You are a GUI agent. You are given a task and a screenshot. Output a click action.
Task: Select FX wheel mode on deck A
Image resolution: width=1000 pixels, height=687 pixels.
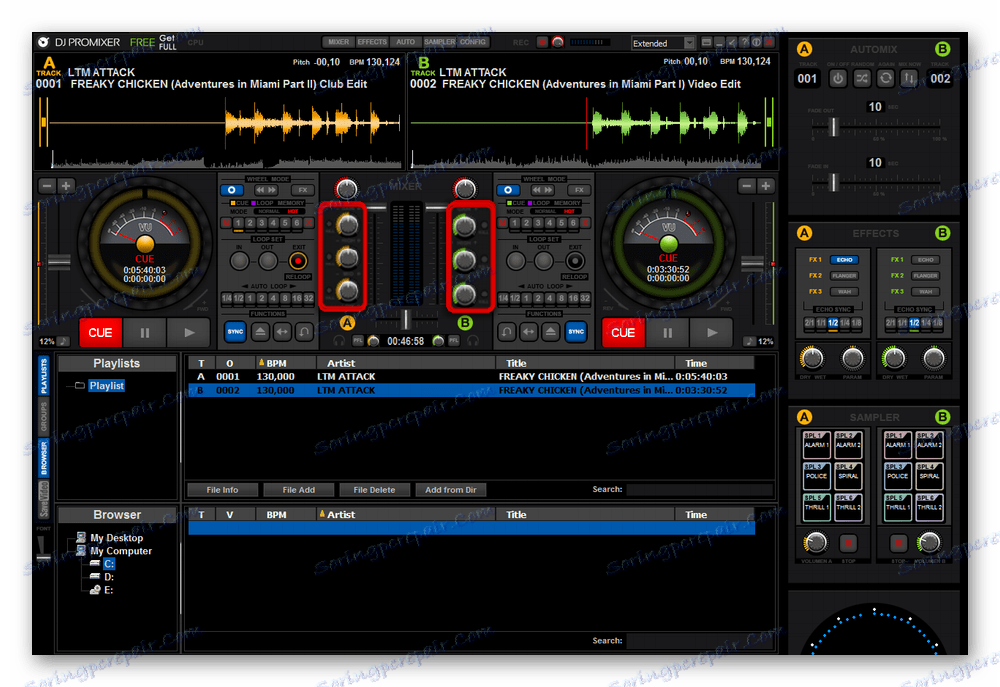[303, 190]
